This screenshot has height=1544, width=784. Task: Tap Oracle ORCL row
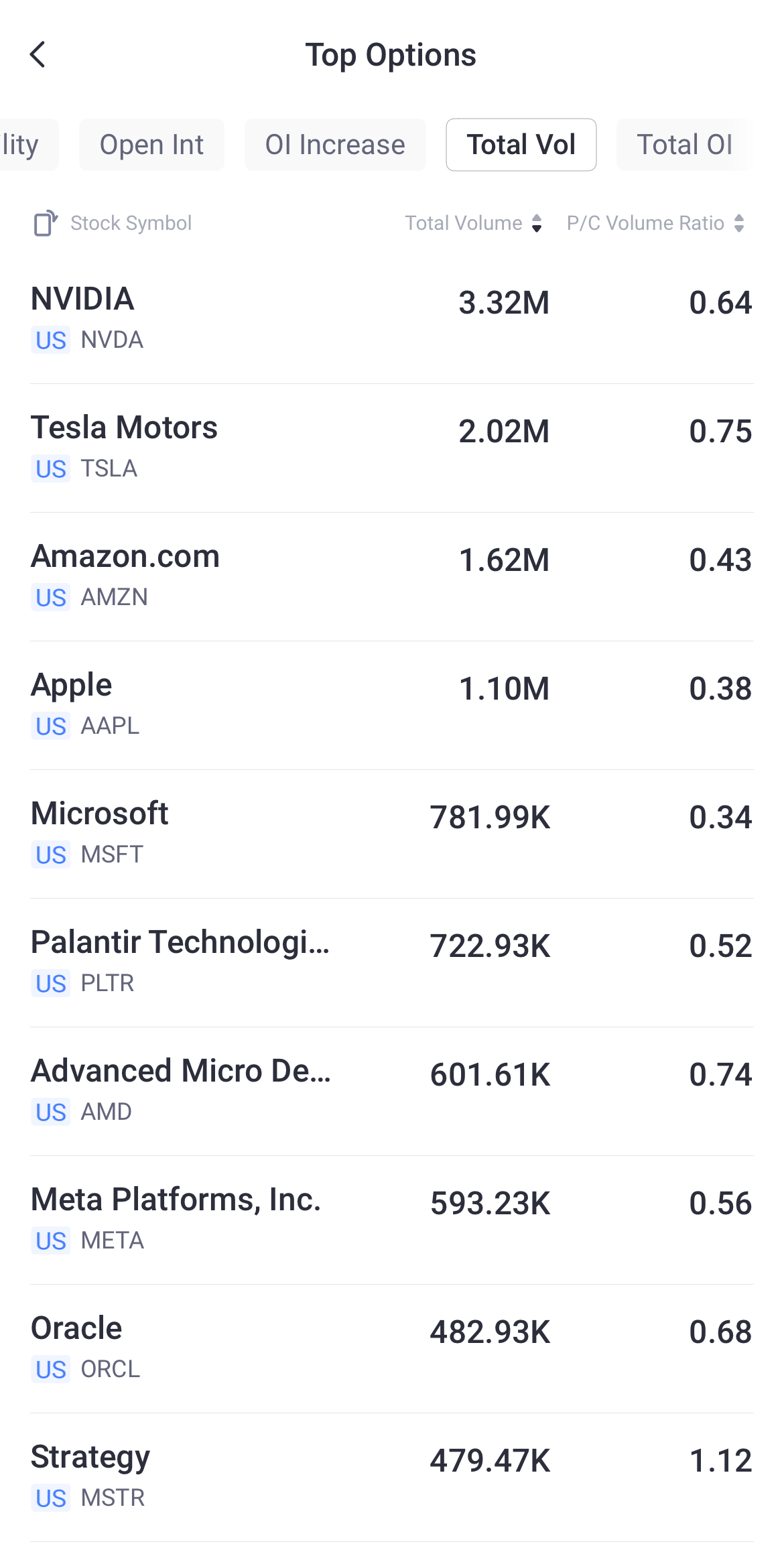coord(392,1348)
